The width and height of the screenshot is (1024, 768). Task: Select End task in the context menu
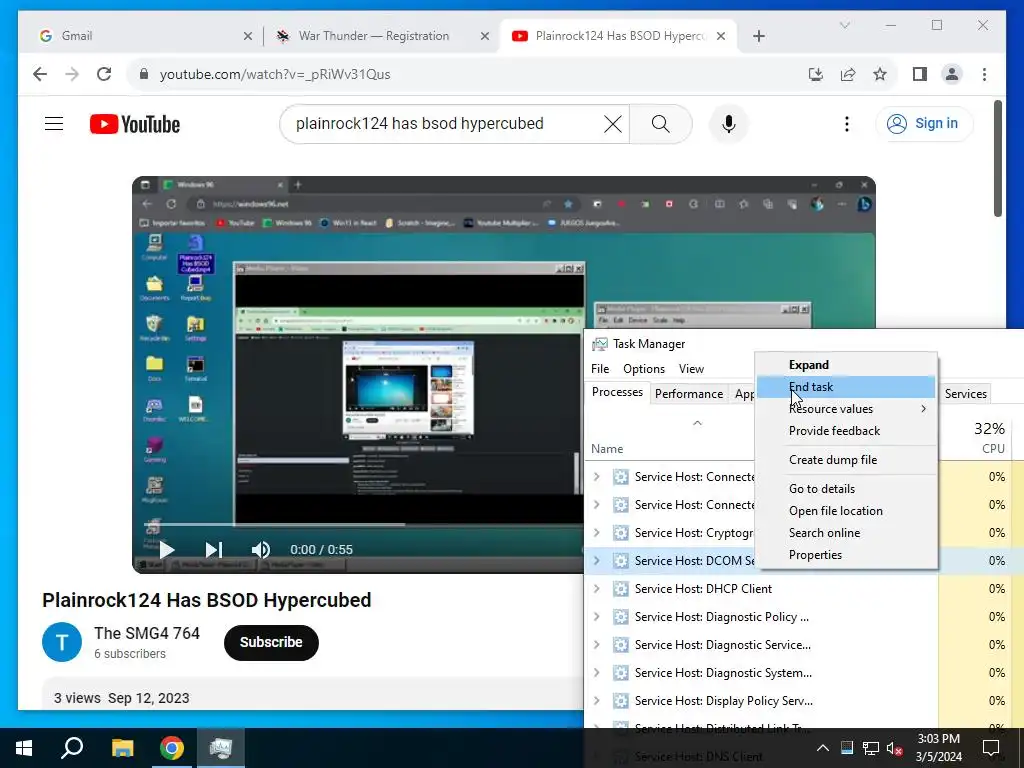846,387
